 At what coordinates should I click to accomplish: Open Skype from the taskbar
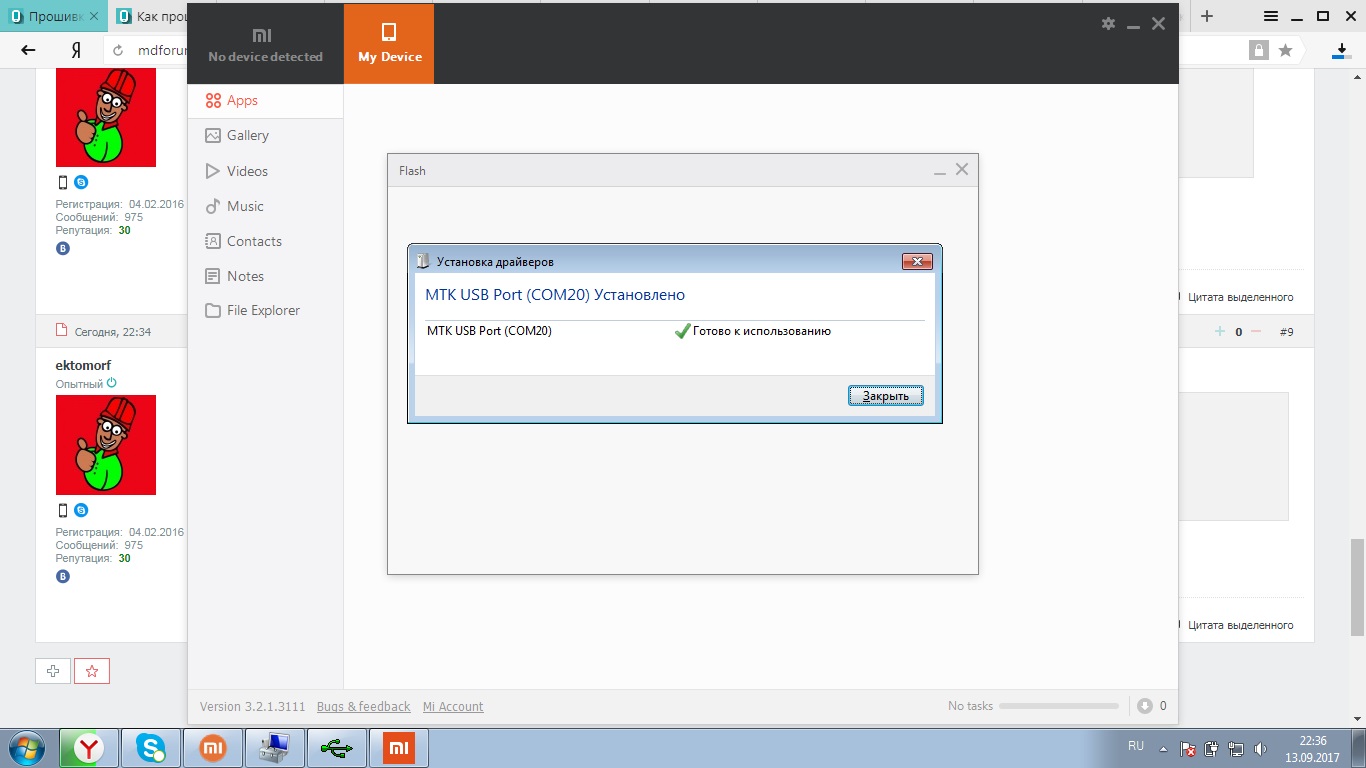click(x=151, y=748)
